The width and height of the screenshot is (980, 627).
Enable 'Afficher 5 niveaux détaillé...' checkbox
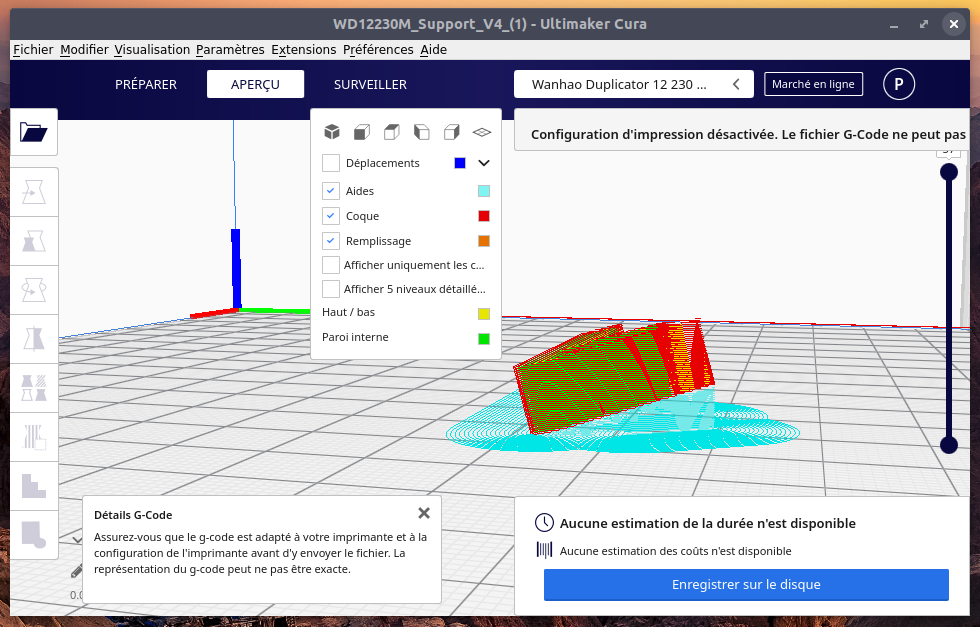(331, 289)
